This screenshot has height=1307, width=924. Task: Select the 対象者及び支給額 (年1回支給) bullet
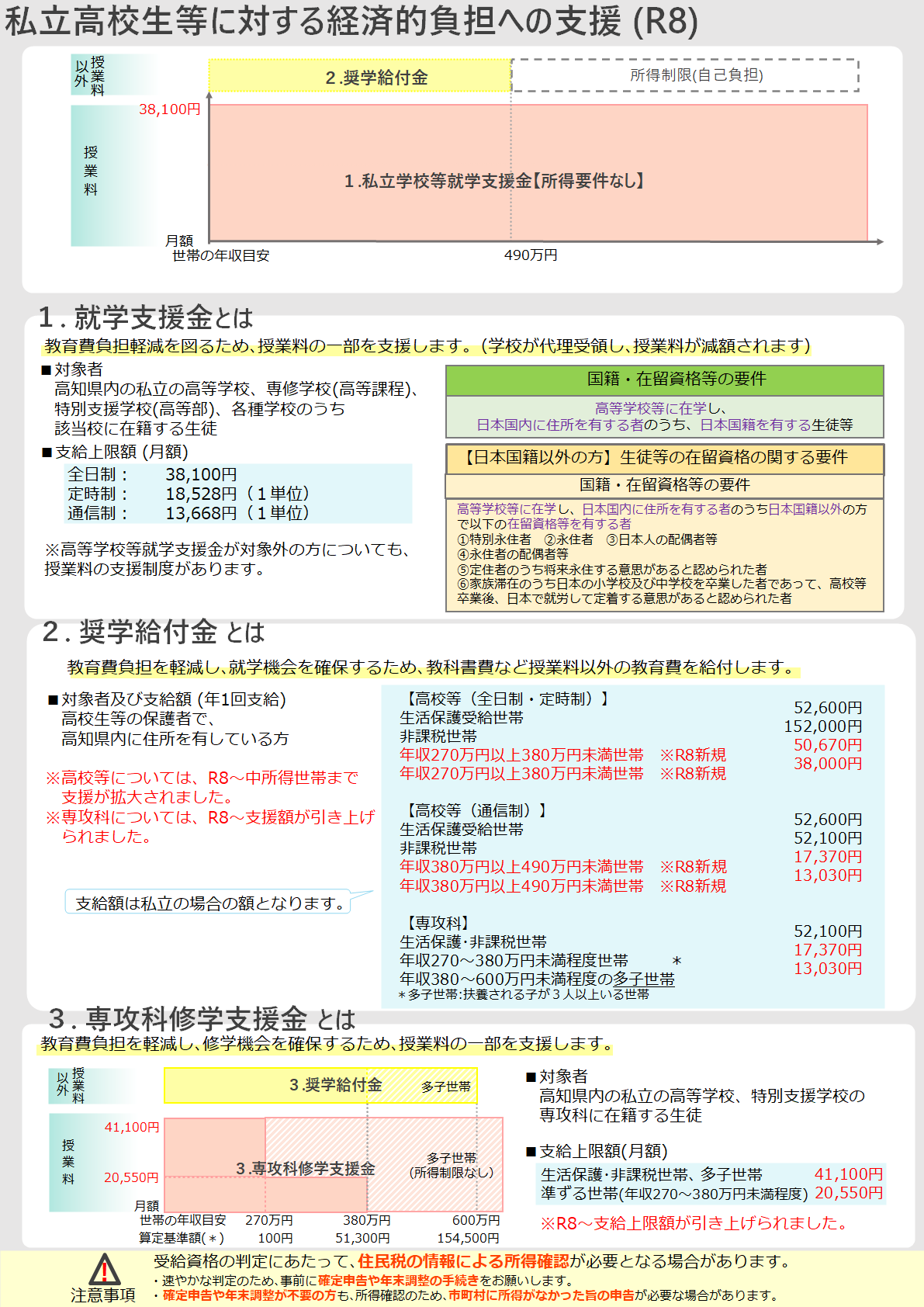[168, 699]
